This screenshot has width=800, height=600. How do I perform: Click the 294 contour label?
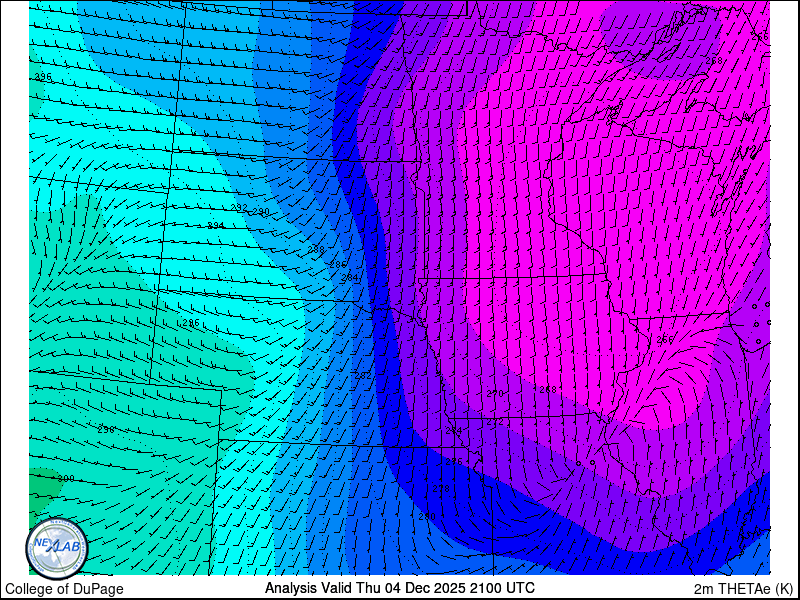click(x=216, y=226)
